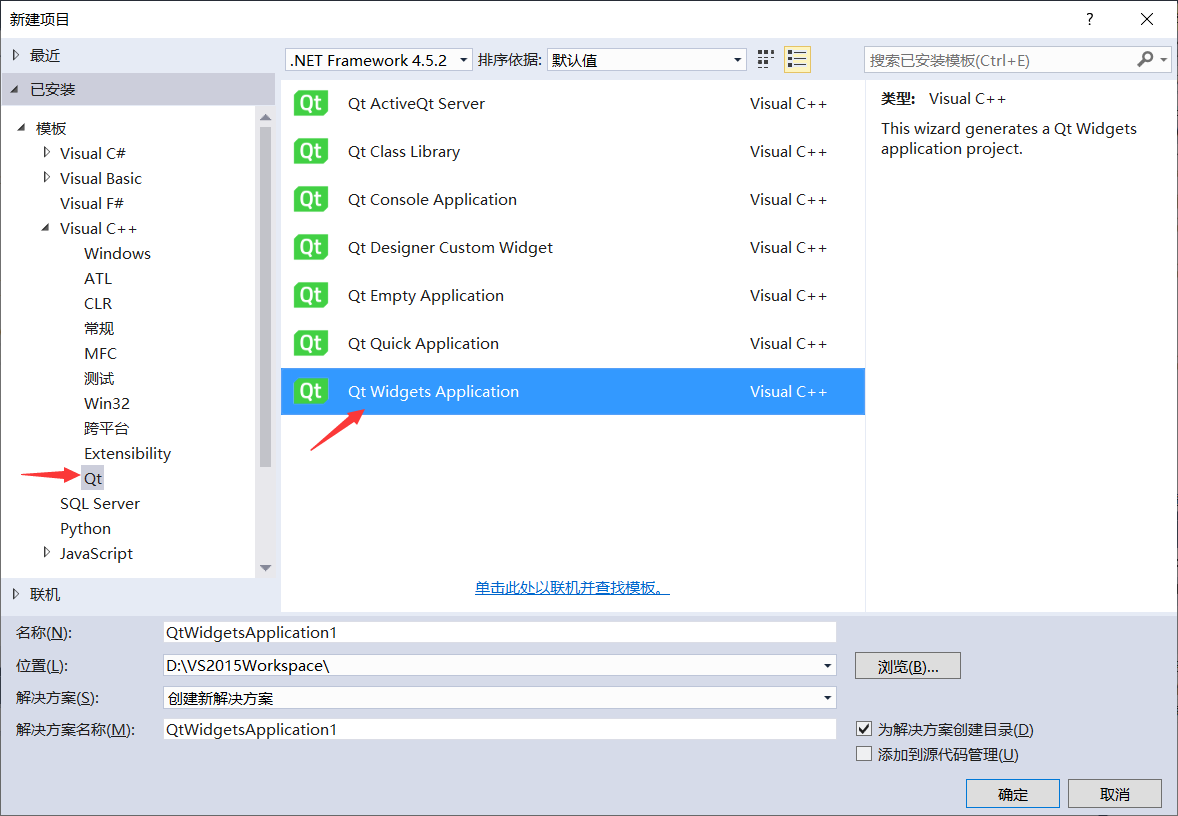Screen dimensions: 1178x816
Task: Enable add to source control checkbox
Action: (864, 754)
